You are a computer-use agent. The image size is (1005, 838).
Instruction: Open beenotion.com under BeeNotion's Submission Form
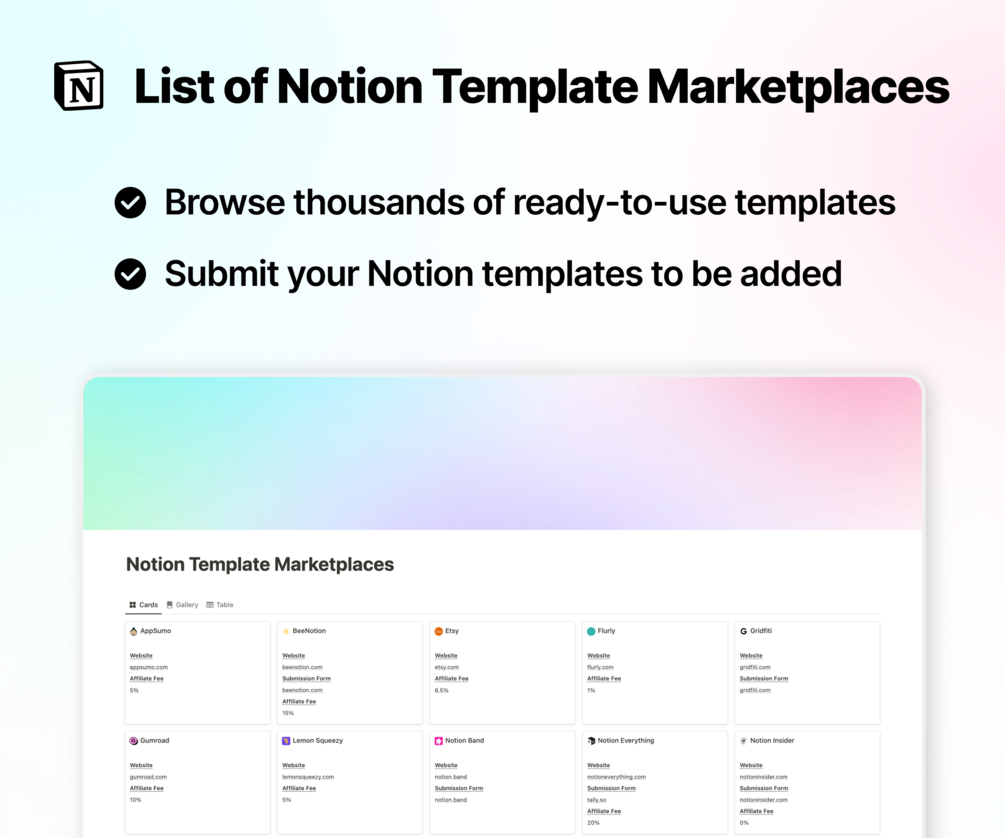pos(303,690)
